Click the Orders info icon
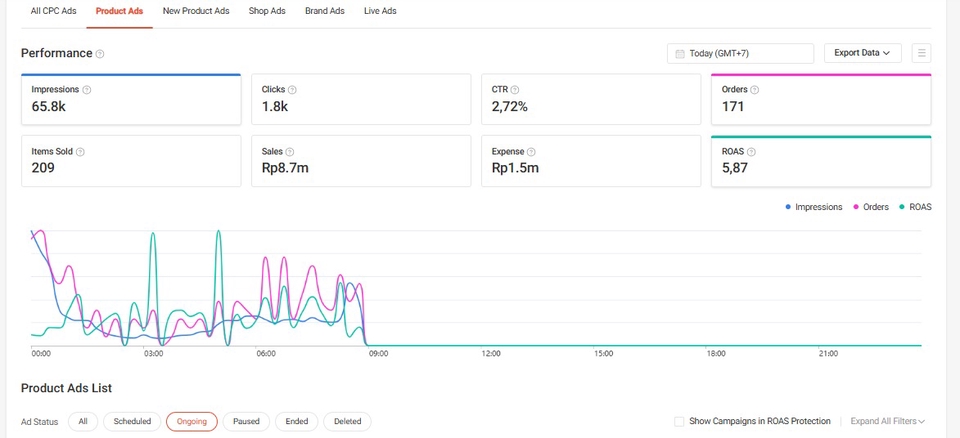This screenshot has width=960, height=438. [755, 90]
